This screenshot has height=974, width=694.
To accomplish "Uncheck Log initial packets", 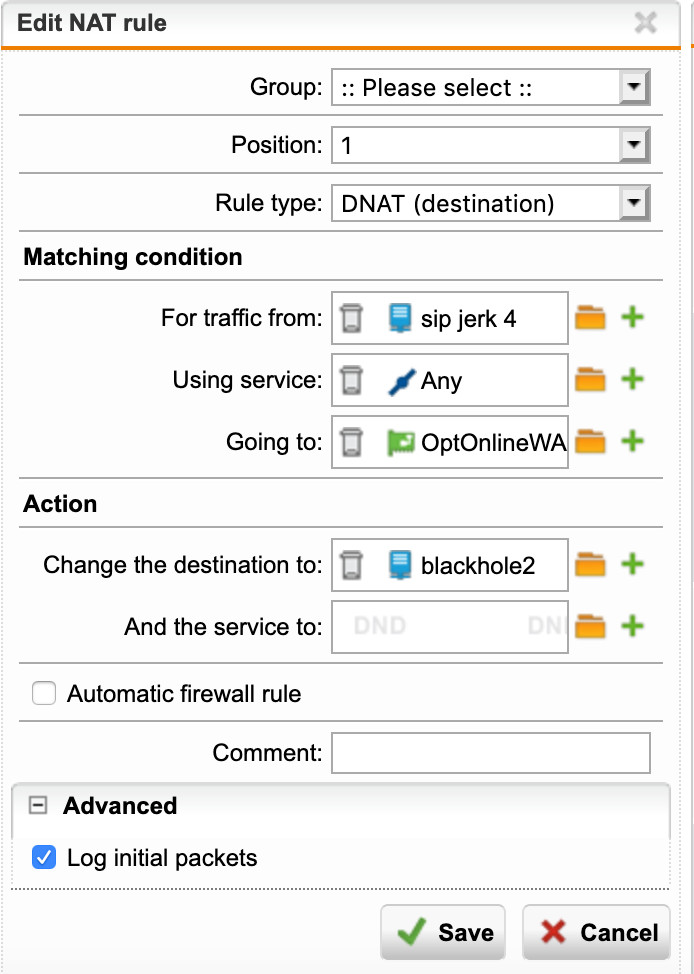I will click(44, 857).
